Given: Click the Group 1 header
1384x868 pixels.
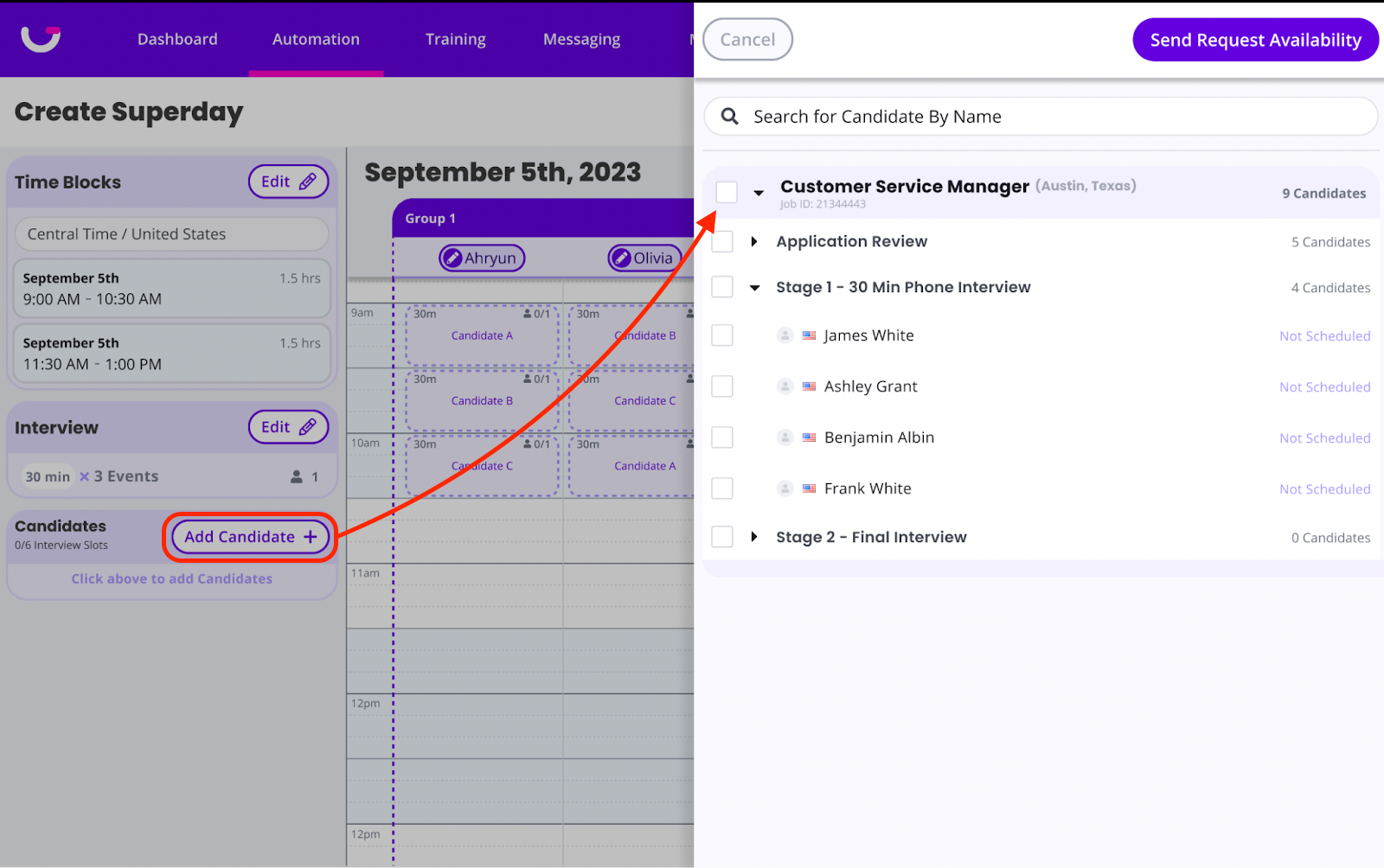Looking at the screenshot, I should (543, 219).
